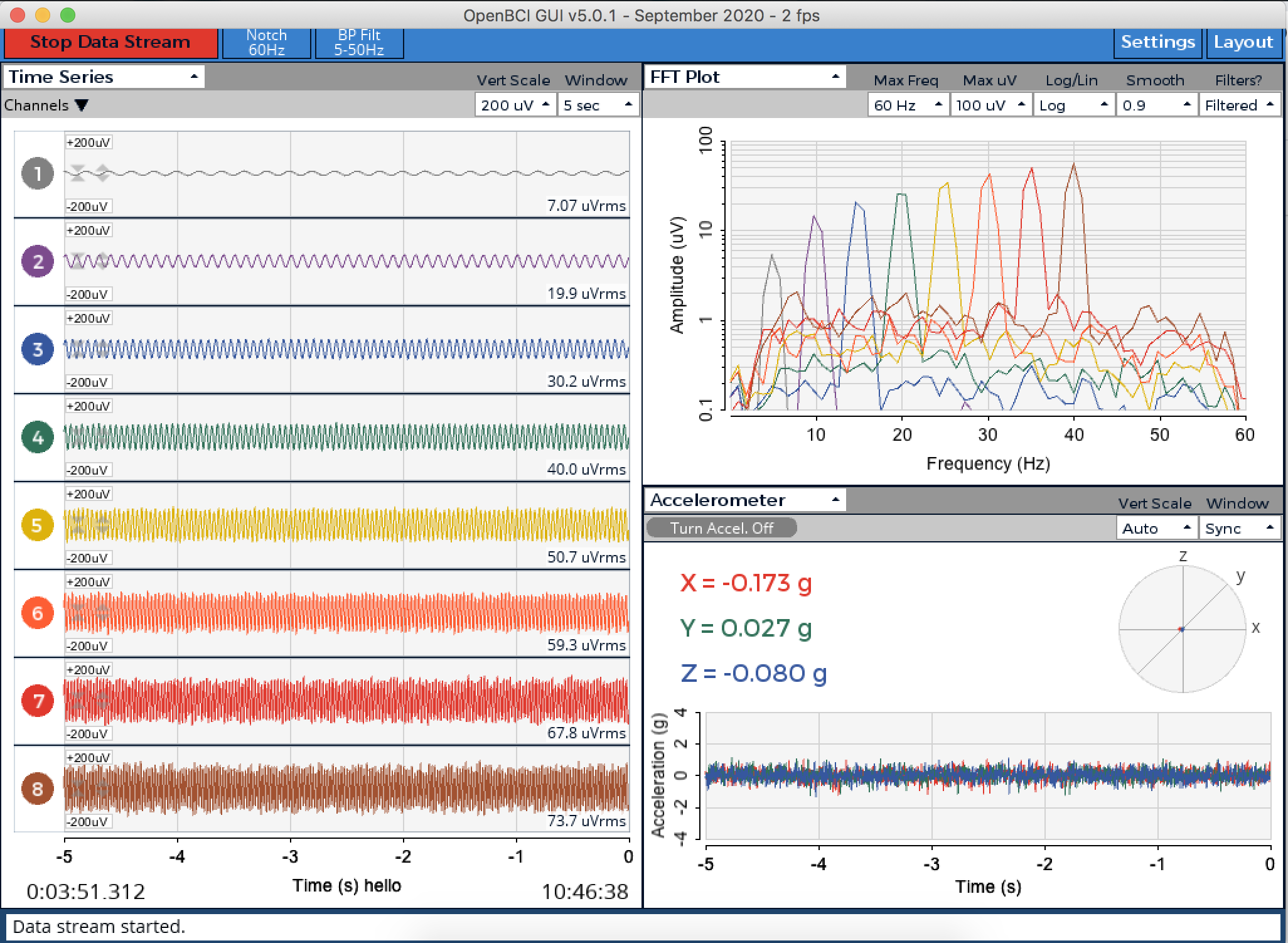Open the Max Freq dropdown showing 60 Hz
1288x943 pixels.
(909, 105)
